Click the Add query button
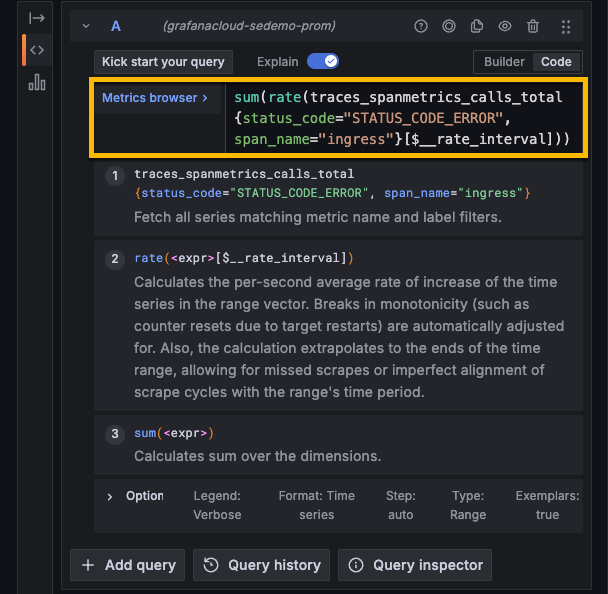This screenshot has width=608, height=594. pos(128,565)
